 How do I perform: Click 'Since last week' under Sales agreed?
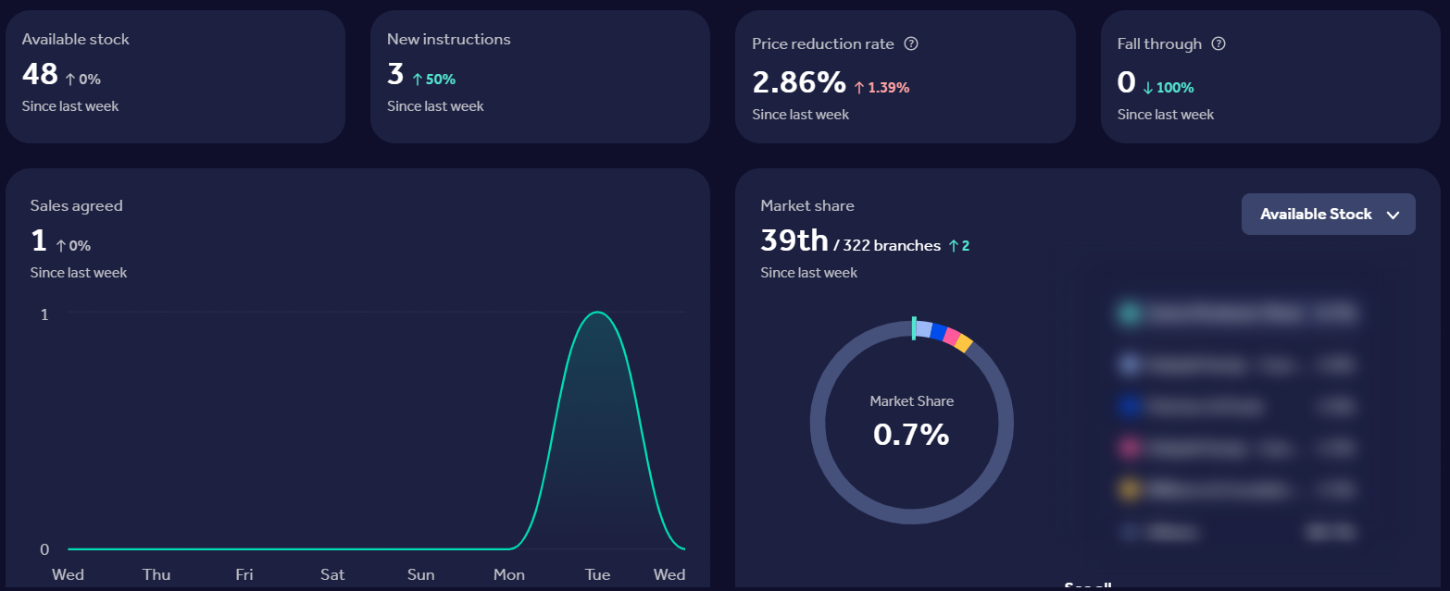coord(78,272)
